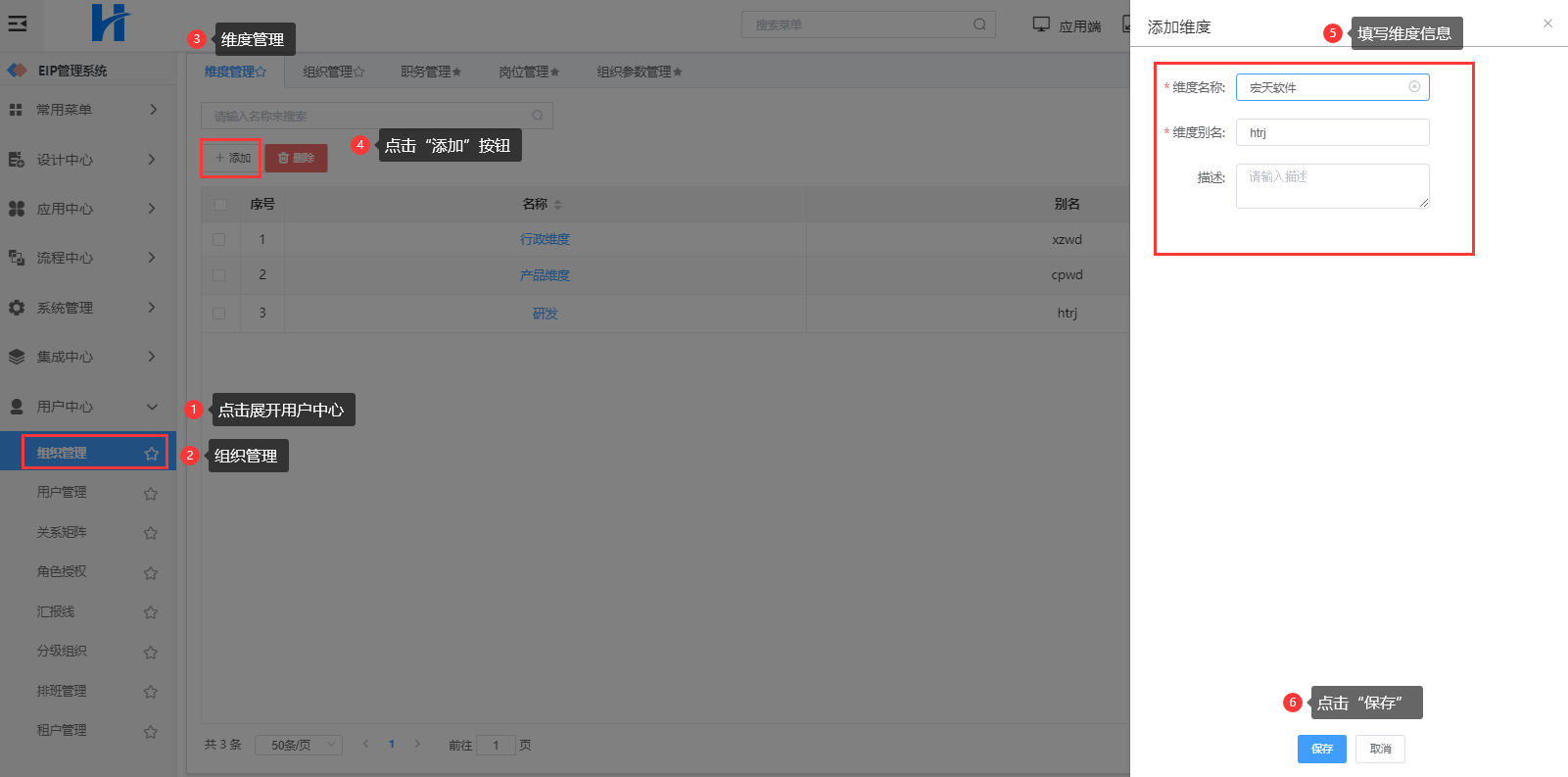The image size is (1568, 777).
Task: Cancel with the 取消 button
Action: click(x=1381, y=749)
